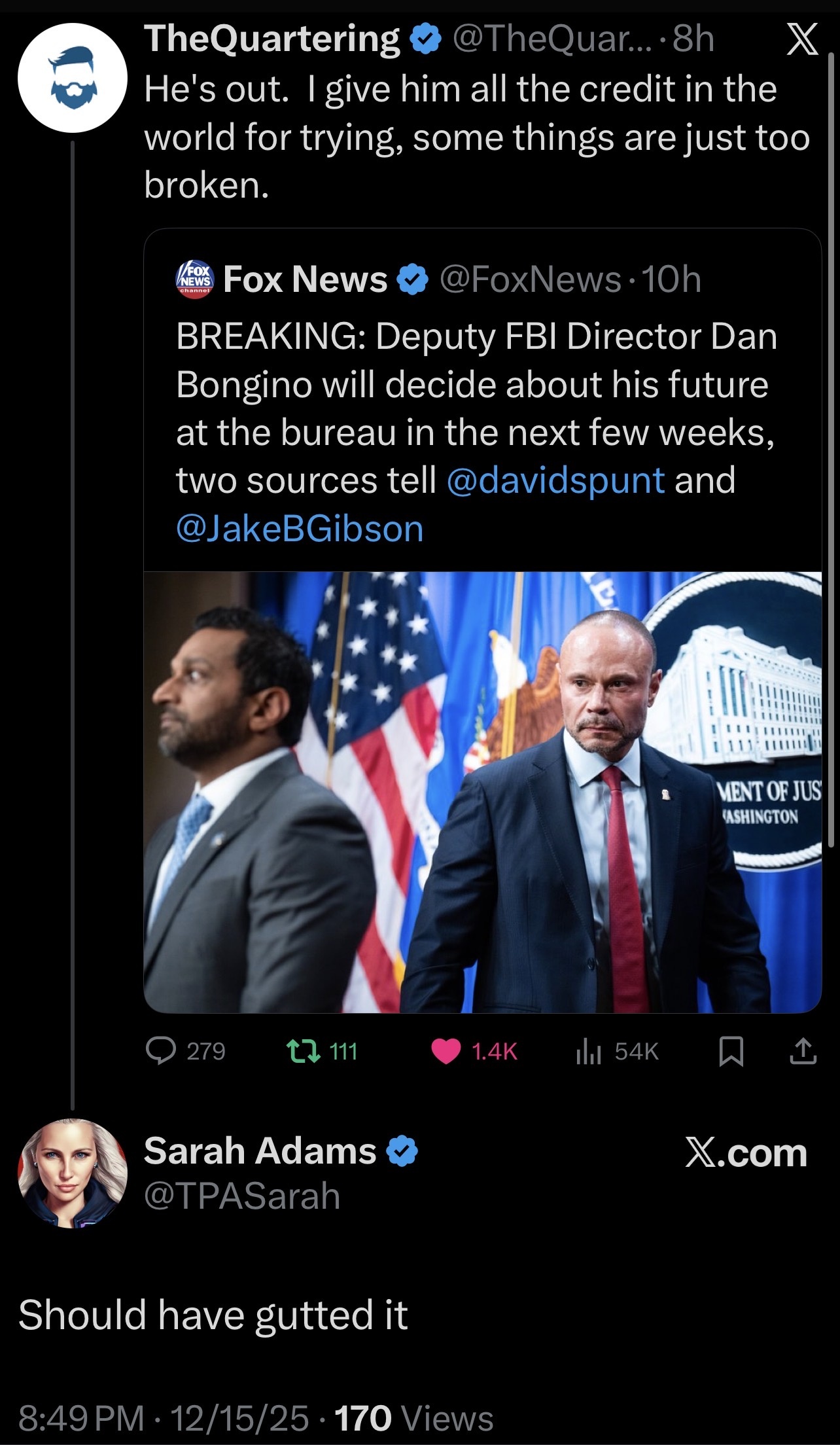Image resolution: width=840 pixels, height=1445 pixels.
Task: Open the views analytics bar icon
Action: click(x=588, y=1051)
